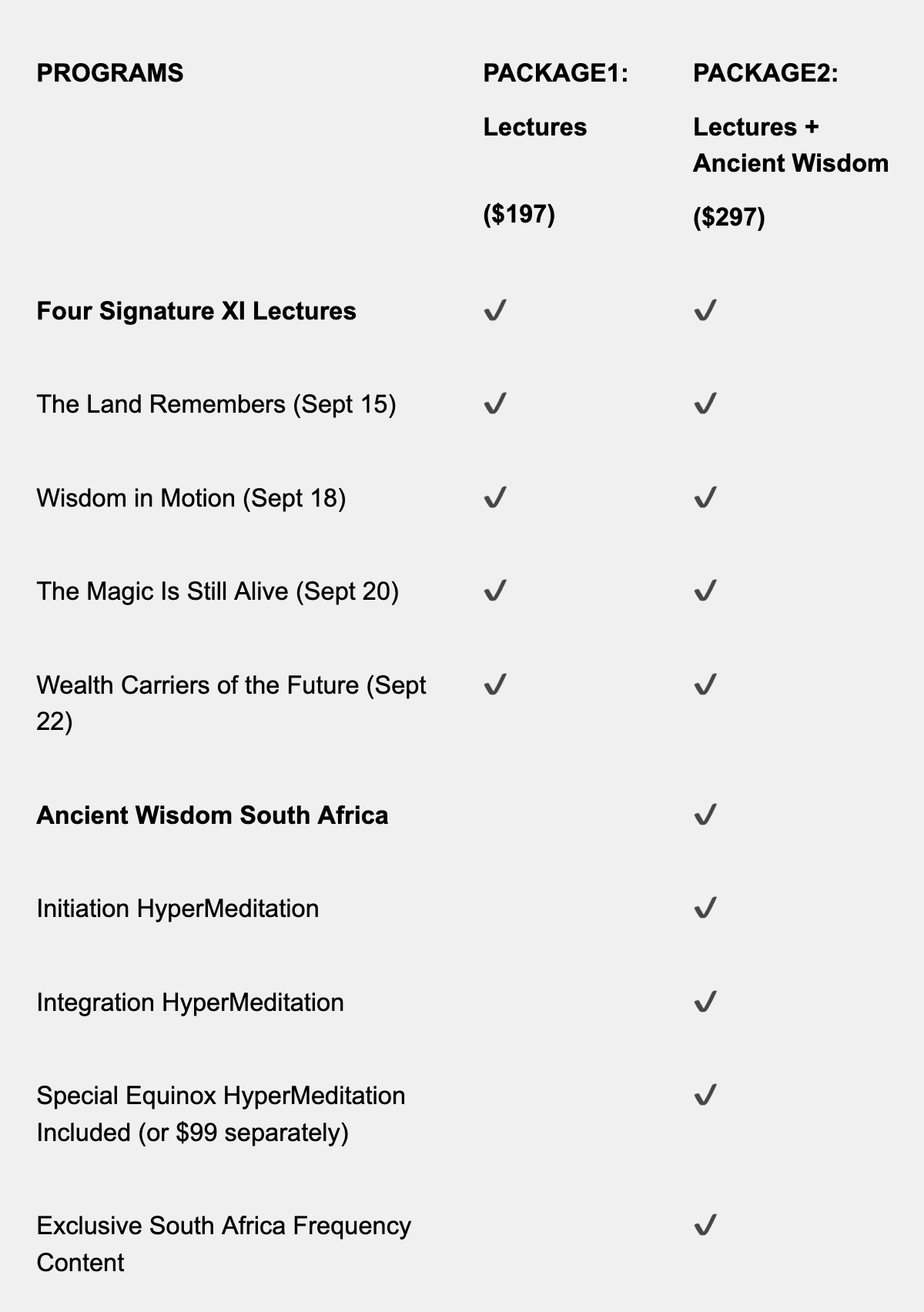Image resolution: width=924 pixels, height=1312 pixels.
Task: Click the Four Signature XI Lectures row title
Action: [196, 311]
